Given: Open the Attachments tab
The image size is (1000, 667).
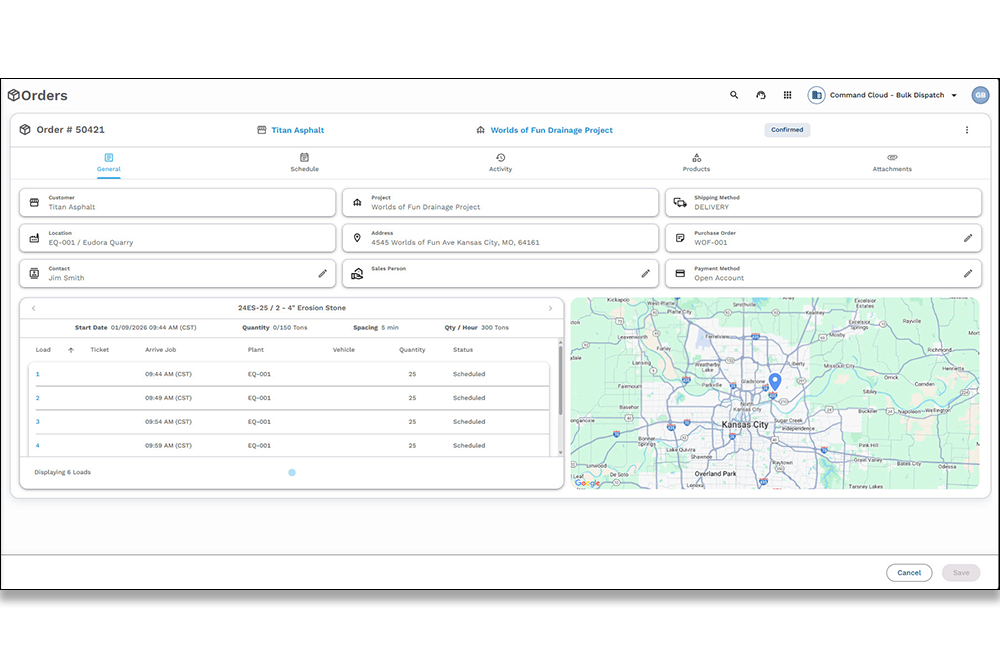Looking at the screenshot, I should (892, 162).
